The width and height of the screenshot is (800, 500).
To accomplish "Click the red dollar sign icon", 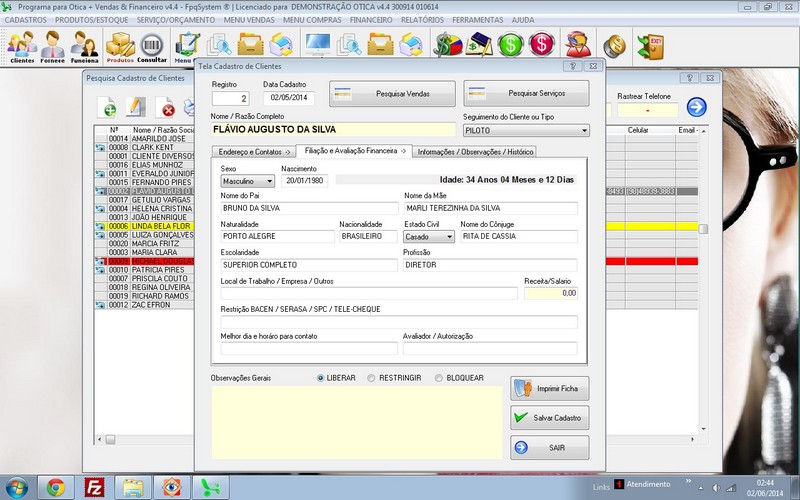I will (x=542, y=45).
